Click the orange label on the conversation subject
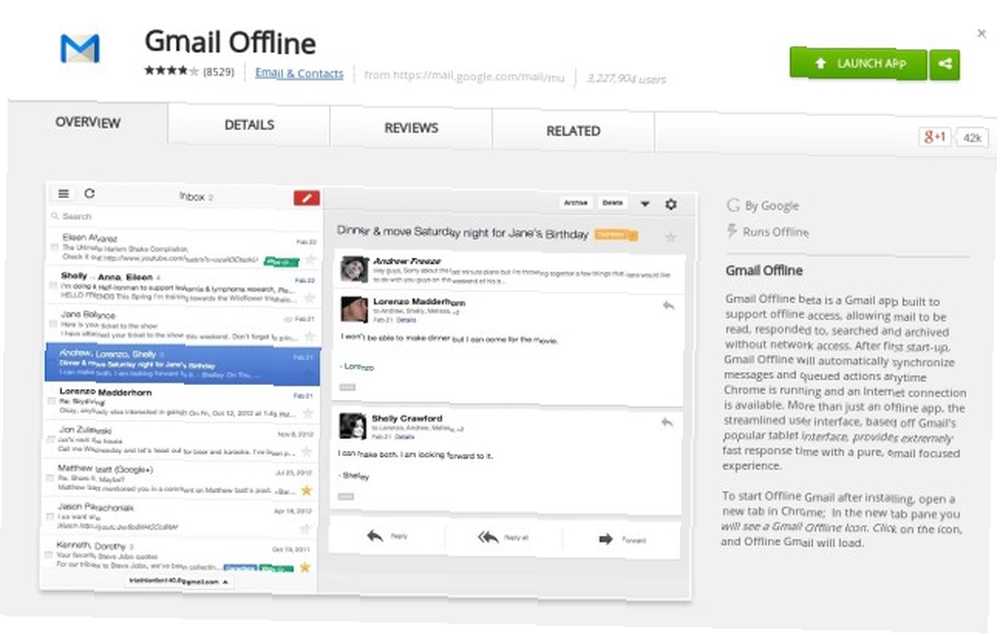 pos(615,235)
